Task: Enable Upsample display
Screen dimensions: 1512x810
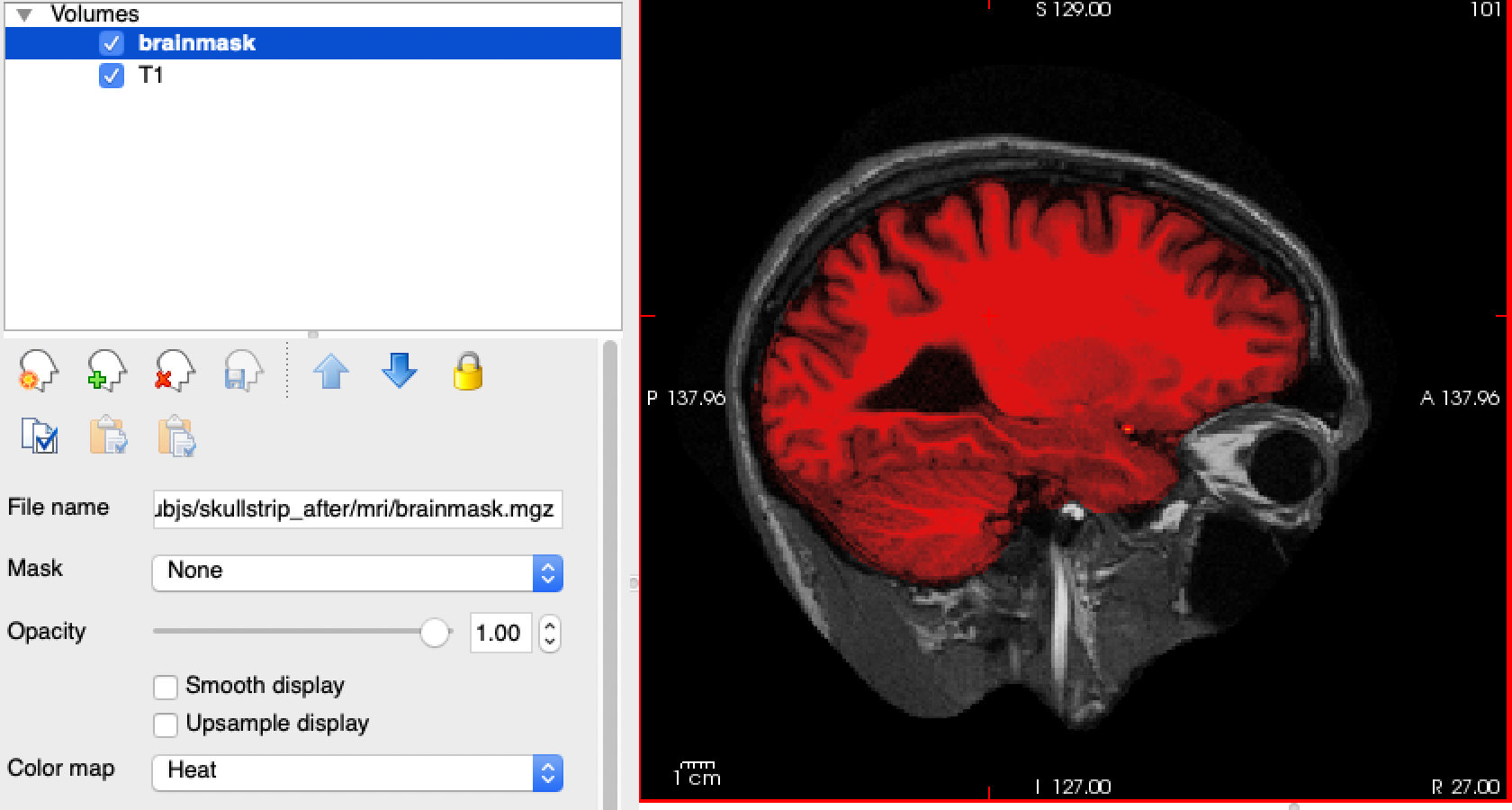Action: point(165,724)
